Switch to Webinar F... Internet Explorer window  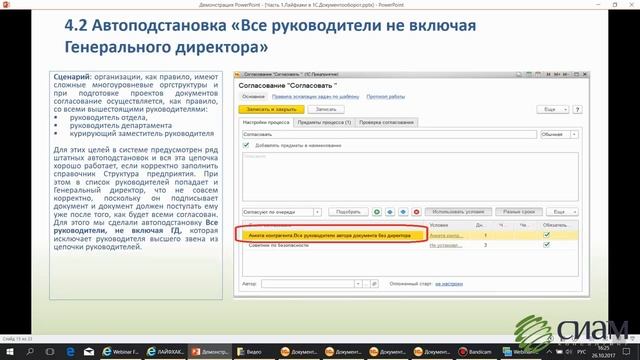tap(121, 351)
